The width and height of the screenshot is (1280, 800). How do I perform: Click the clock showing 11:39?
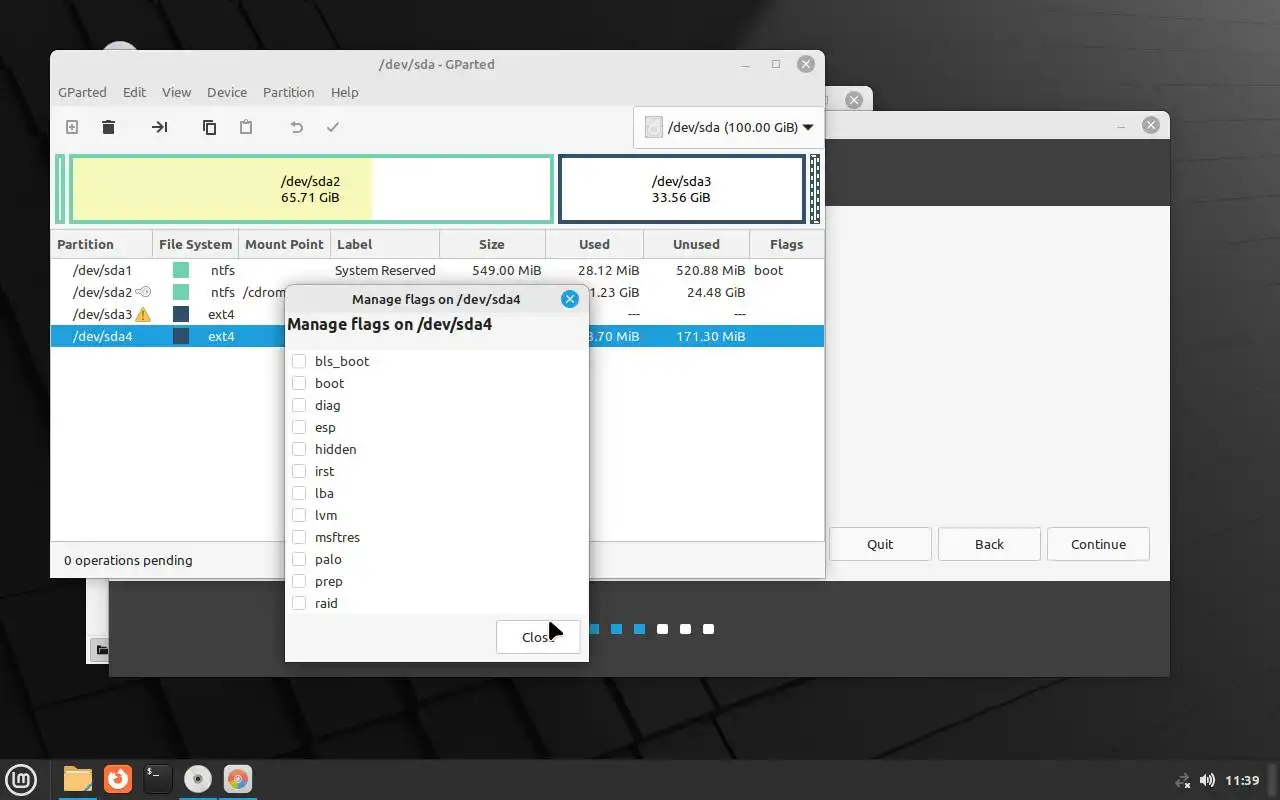click(x=1242, y=780)
